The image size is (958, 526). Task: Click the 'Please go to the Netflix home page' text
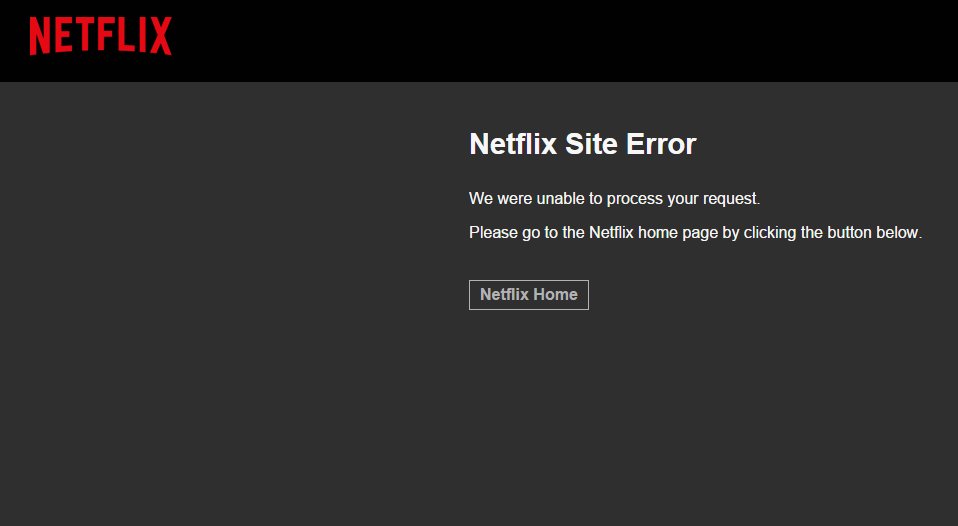coord(695,233)
